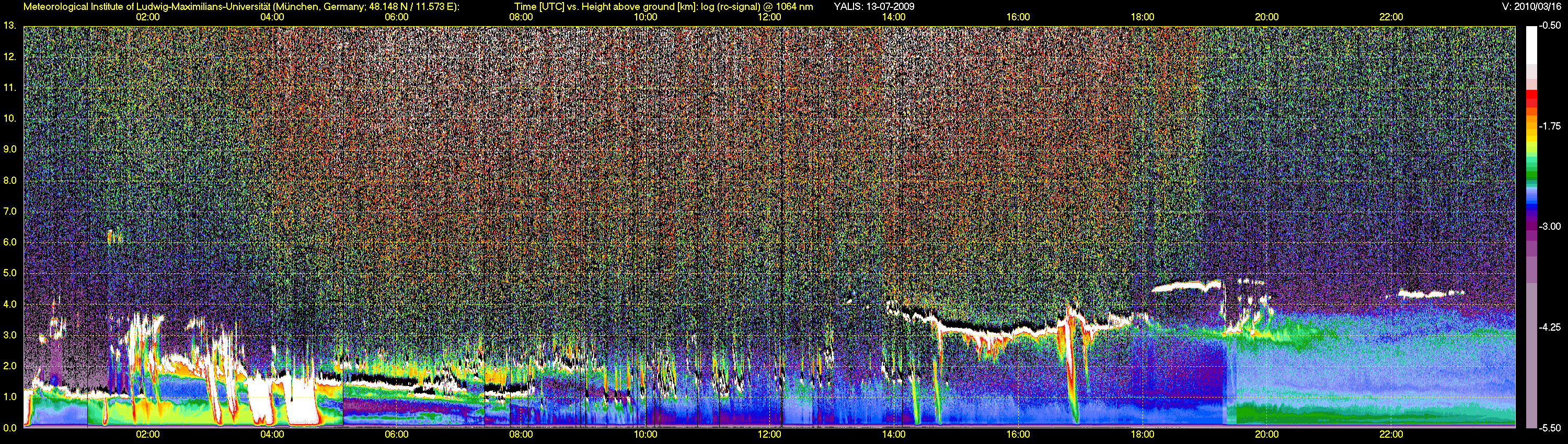This screenshot has height=444, width=1568.
Task: Select the 12:00 tick label on the bottom axis
Action: [769, 434]
